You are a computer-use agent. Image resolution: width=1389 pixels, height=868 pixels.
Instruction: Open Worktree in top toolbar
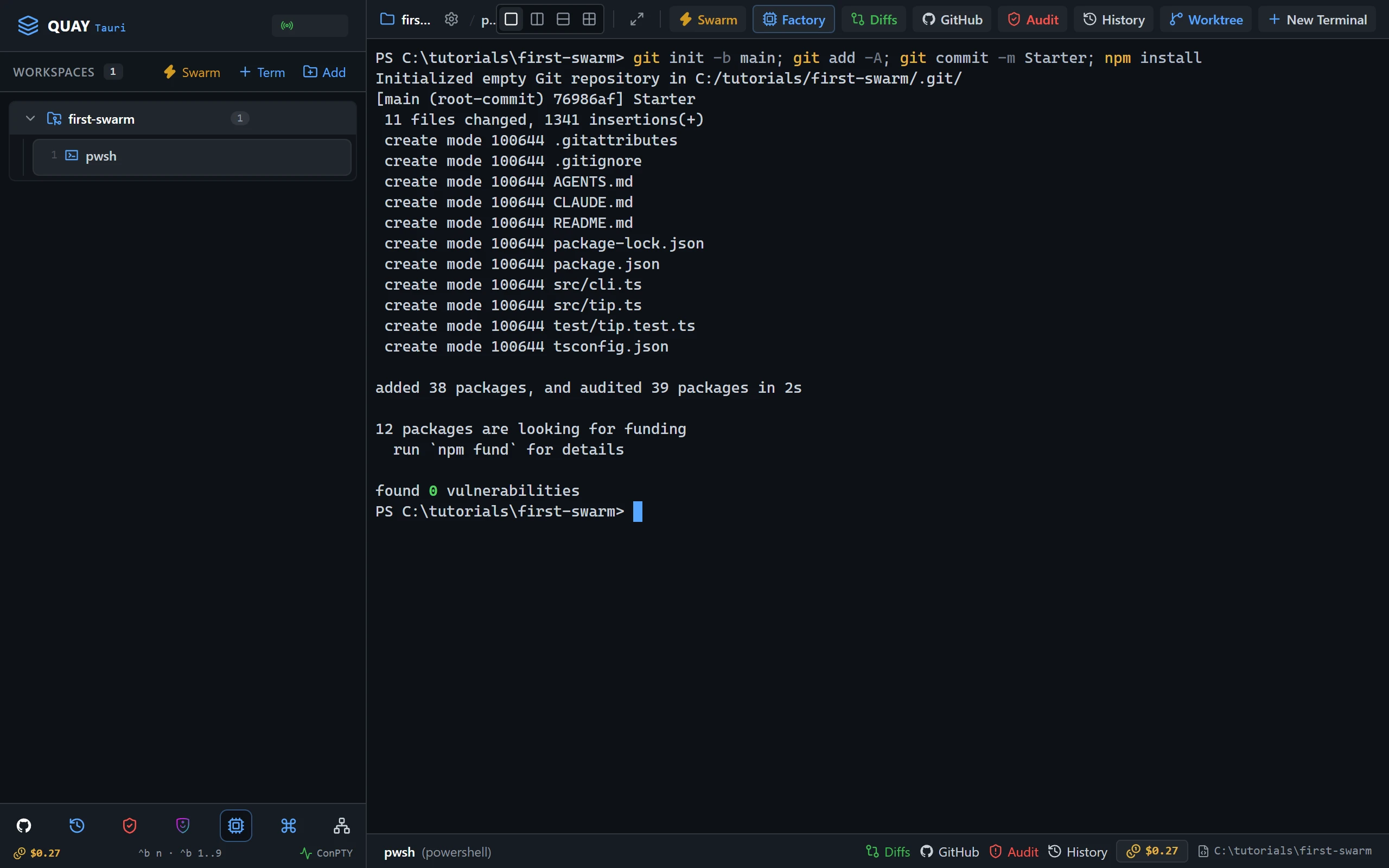click(x=1206, y=20)
